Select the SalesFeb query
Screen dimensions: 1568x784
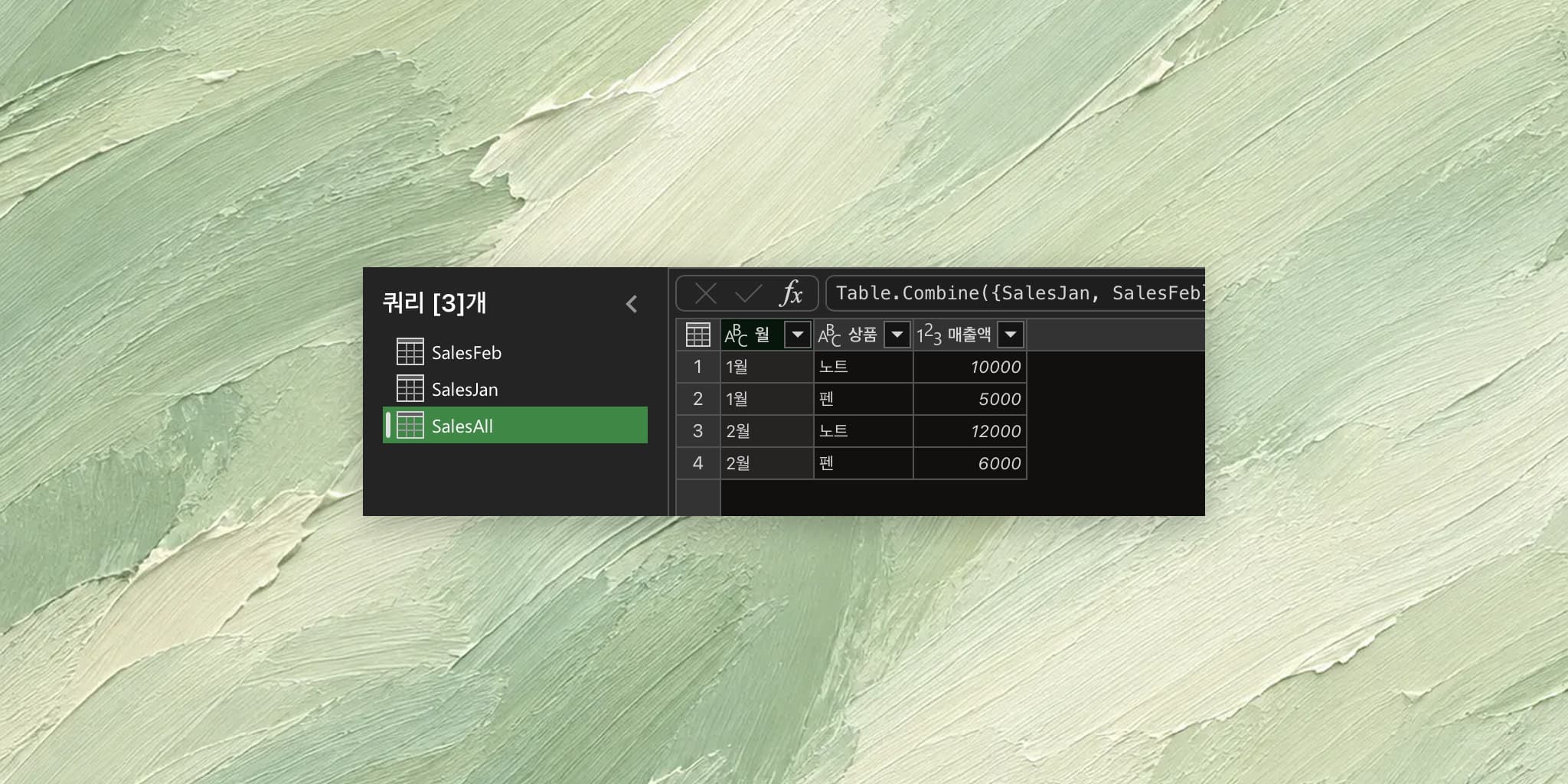[515, 352]
